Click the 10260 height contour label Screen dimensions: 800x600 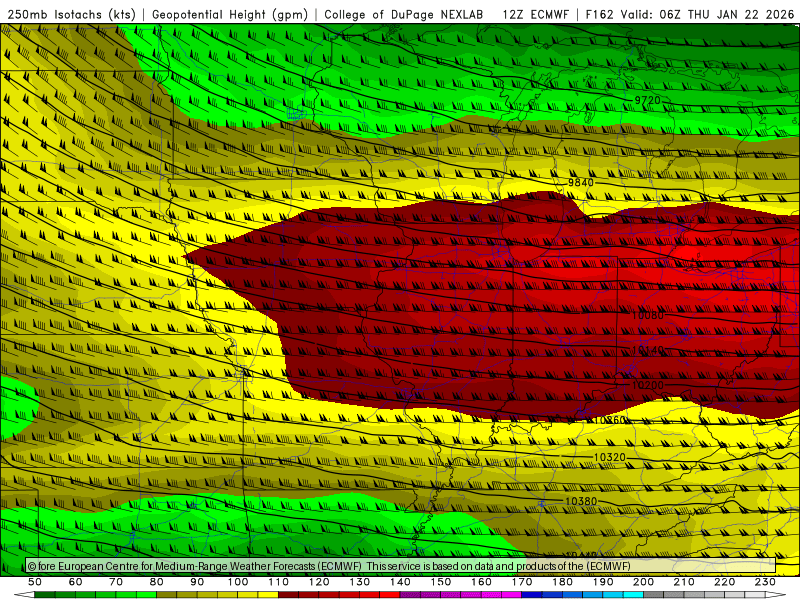(x=610, y=420)
